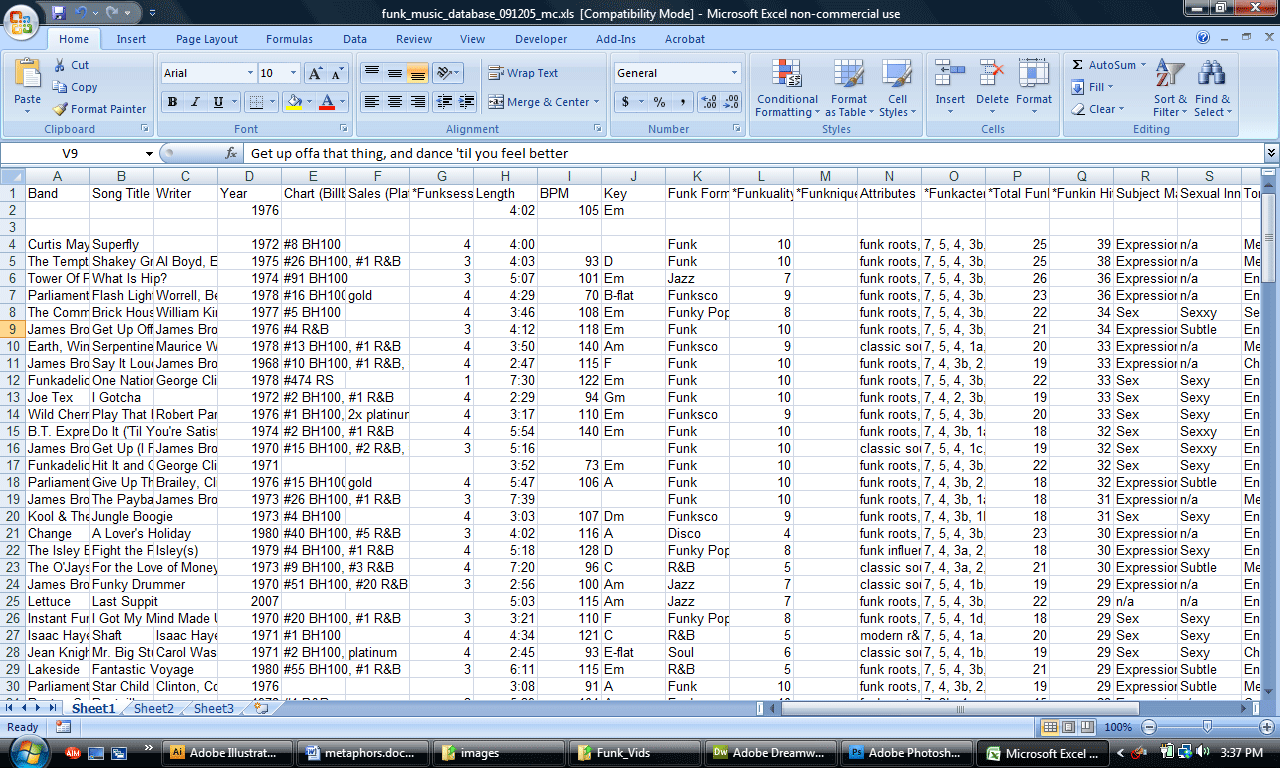This screenshot has width=1280, height=768.
Task: Expand the formula bar
Action: (1271, 153)
